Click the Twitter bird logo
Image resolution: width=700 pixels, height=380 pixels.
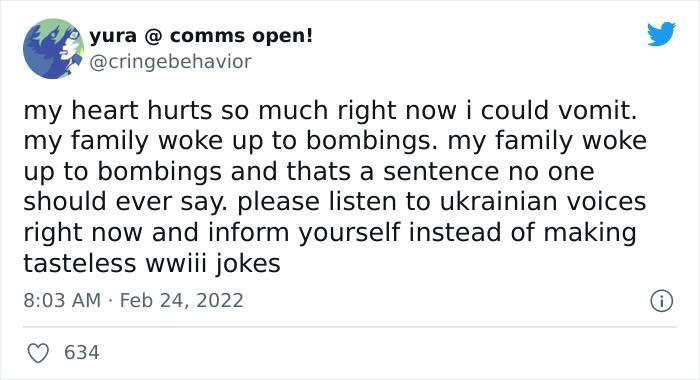tap(661, 34)
